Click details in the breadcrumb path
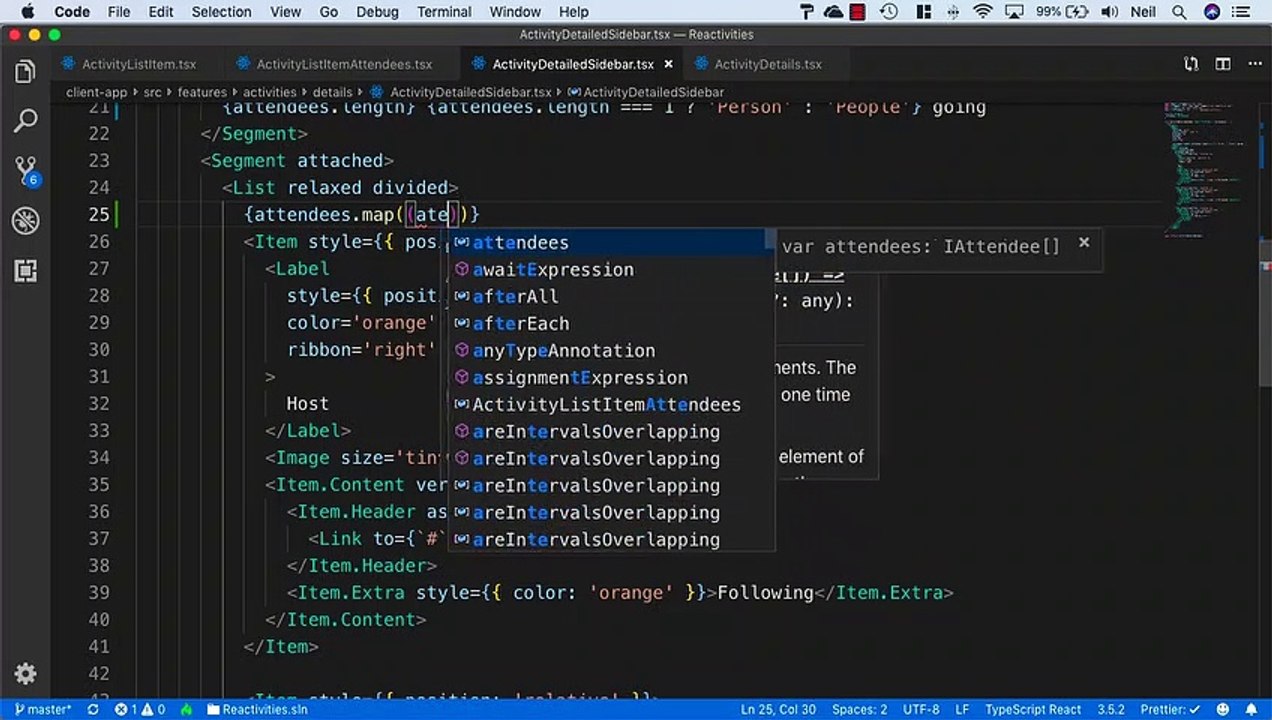The image size is (1272, 720). [x=333, y=92]
